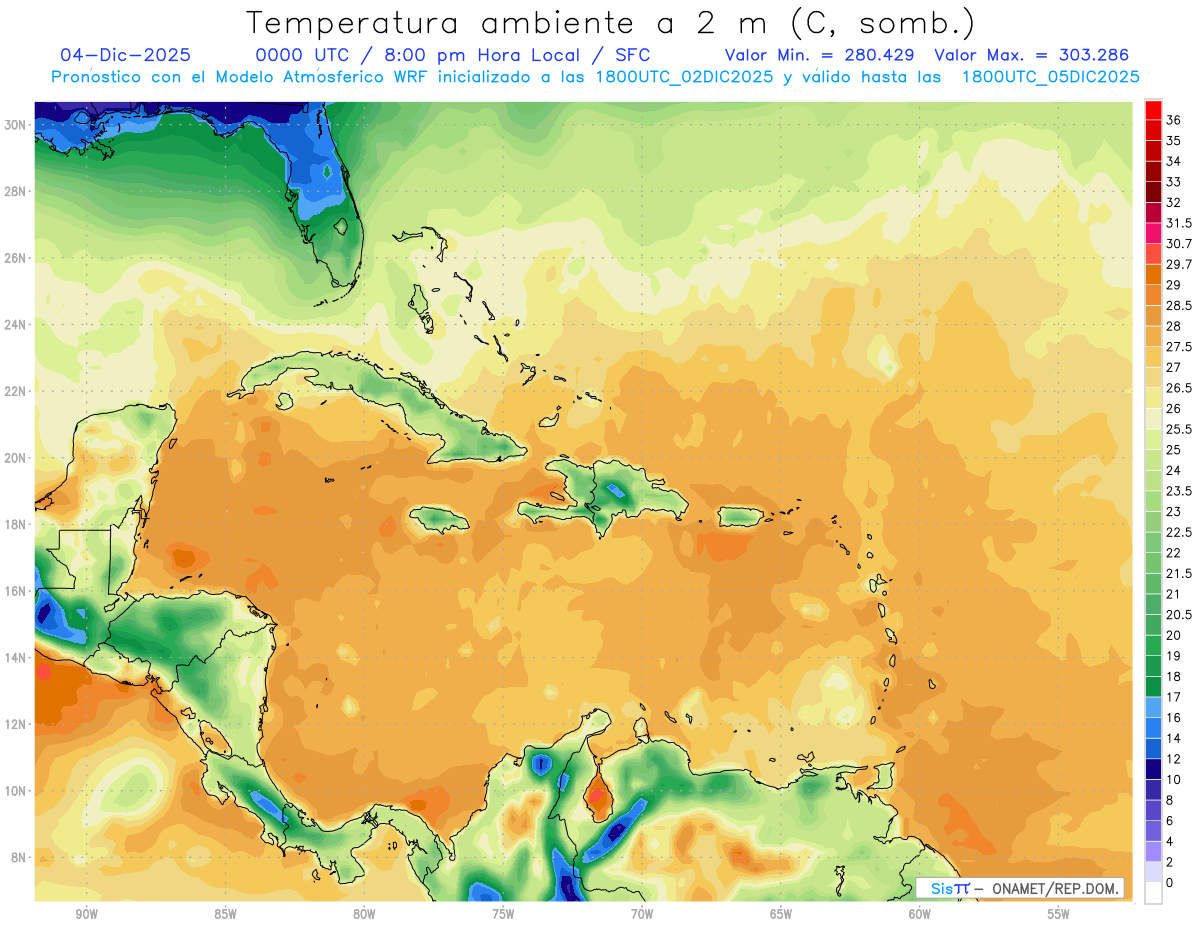Click the '30N' latitude label
This screenshot has width=1200, height=927.
(15, 125)
